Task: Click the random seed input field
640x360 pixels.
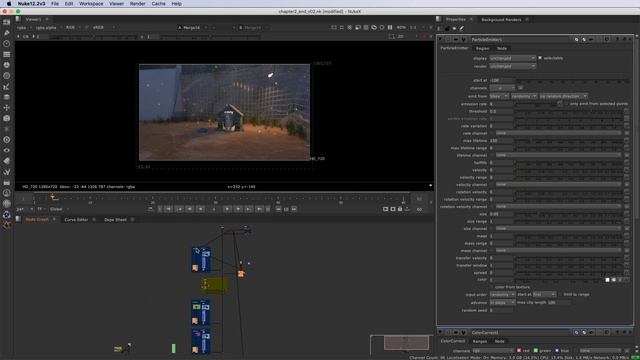Action: click(501, 310)
